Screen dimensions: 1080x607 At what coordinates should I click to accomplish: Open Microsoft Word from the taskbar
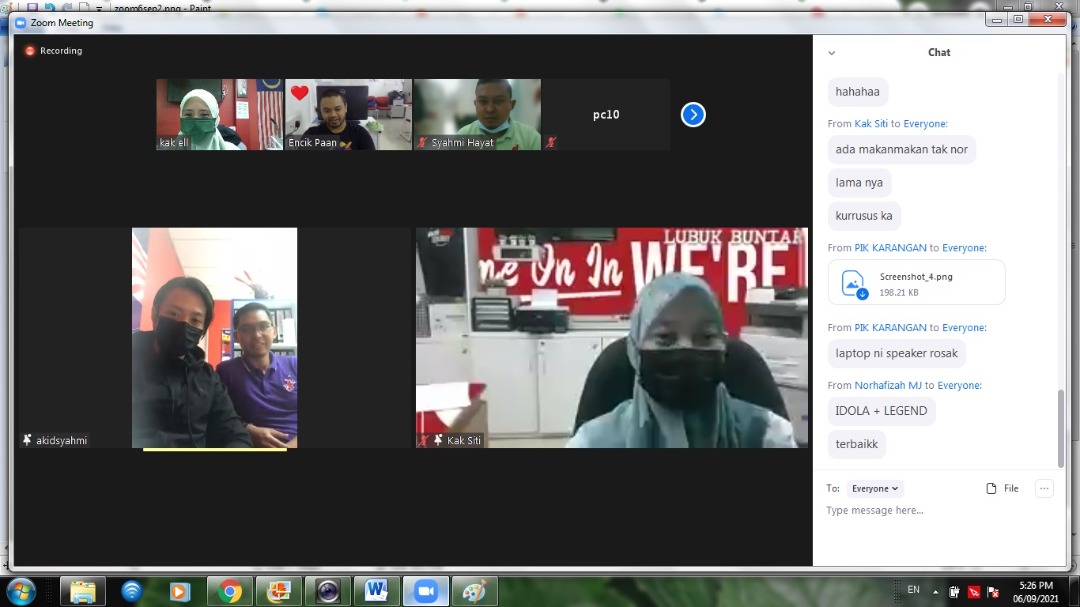click(x=376, y=591)
